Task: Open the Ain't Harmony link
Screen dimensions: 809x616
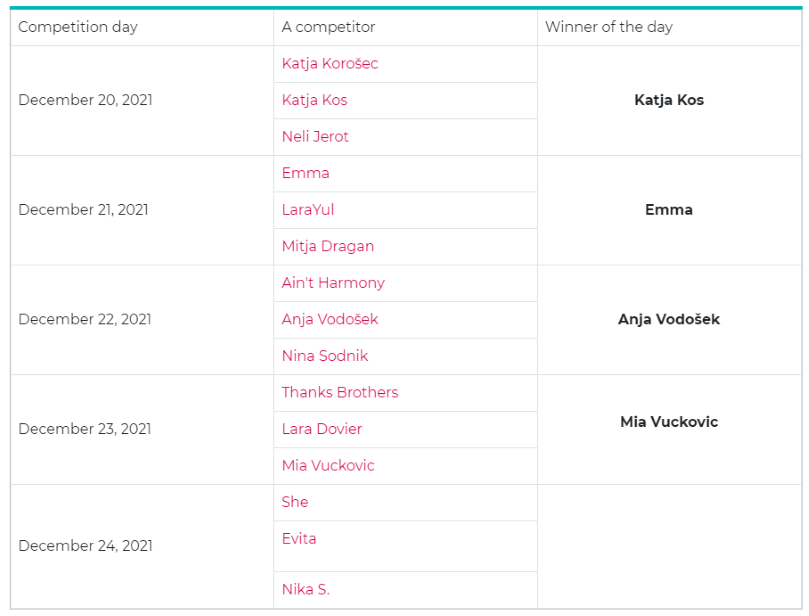Action: point(333,283)
